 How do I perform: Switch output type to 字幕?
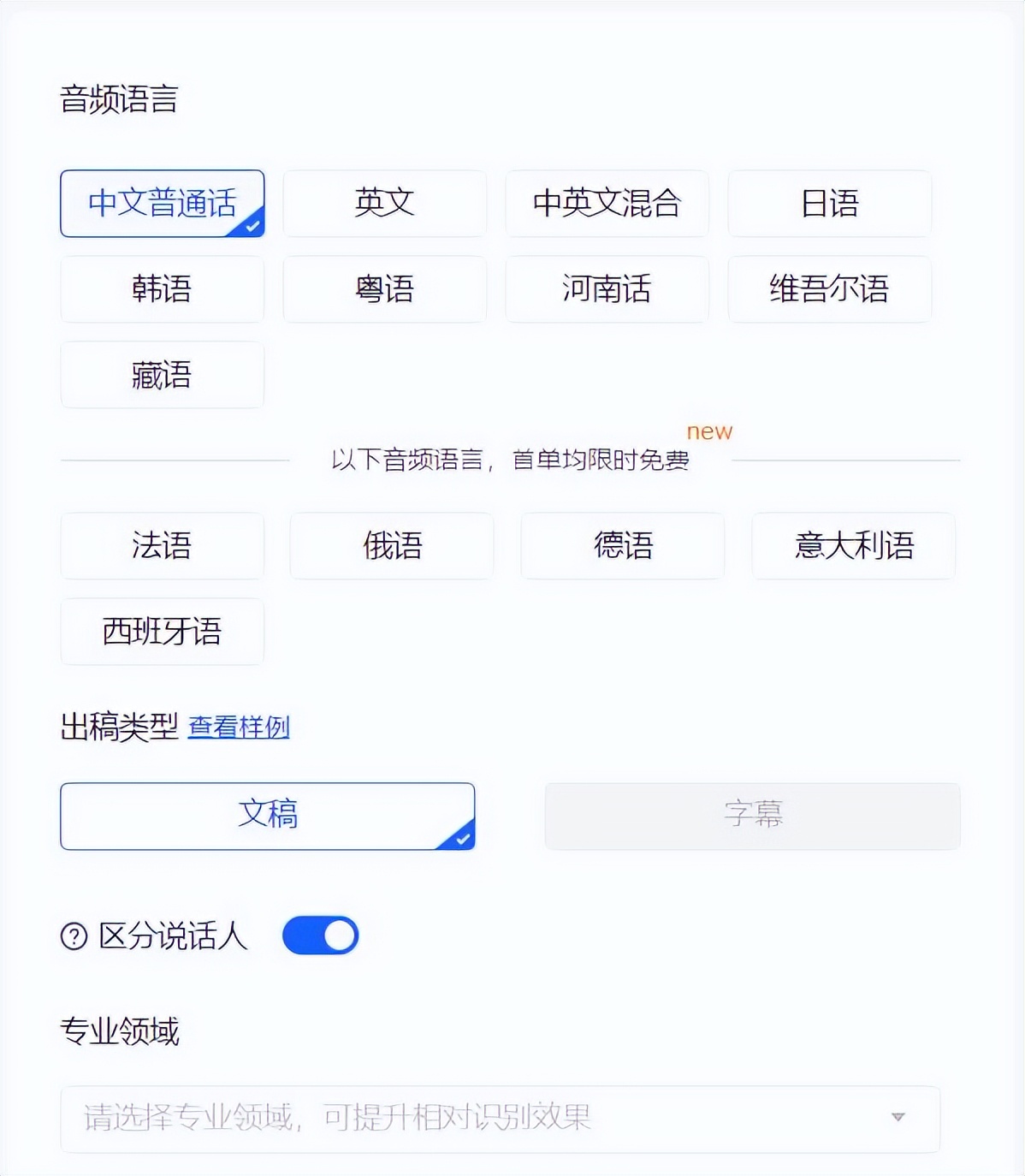point(751,816)
